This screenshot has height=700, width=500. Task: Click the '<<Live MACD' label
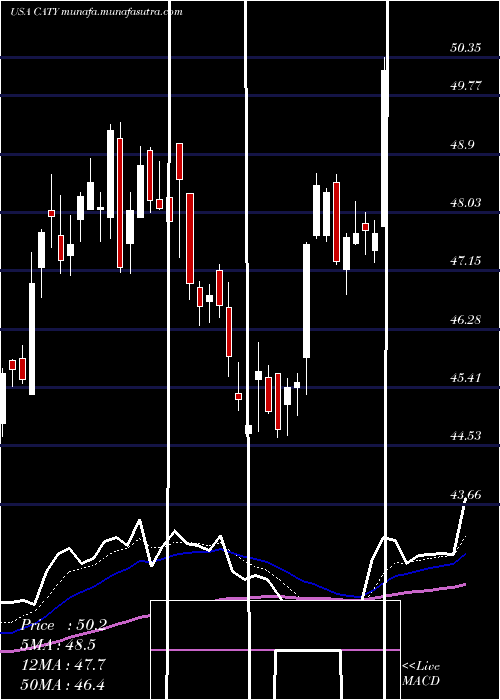[421, 674]
